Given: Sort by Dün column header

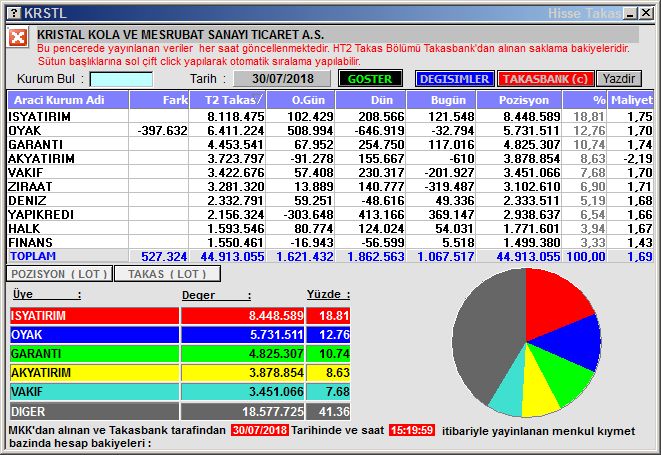Looking at the screenshot, I should [x=371, y=100].
